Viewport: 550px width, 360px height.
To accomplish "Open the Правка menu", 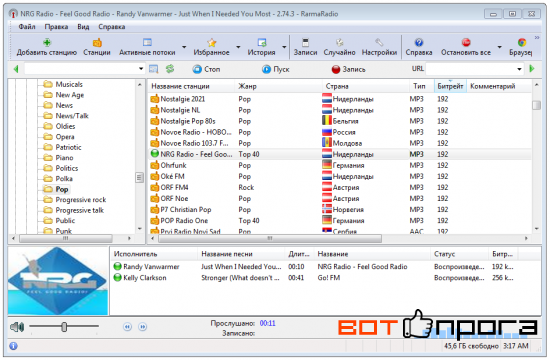I will click(56, 27).
